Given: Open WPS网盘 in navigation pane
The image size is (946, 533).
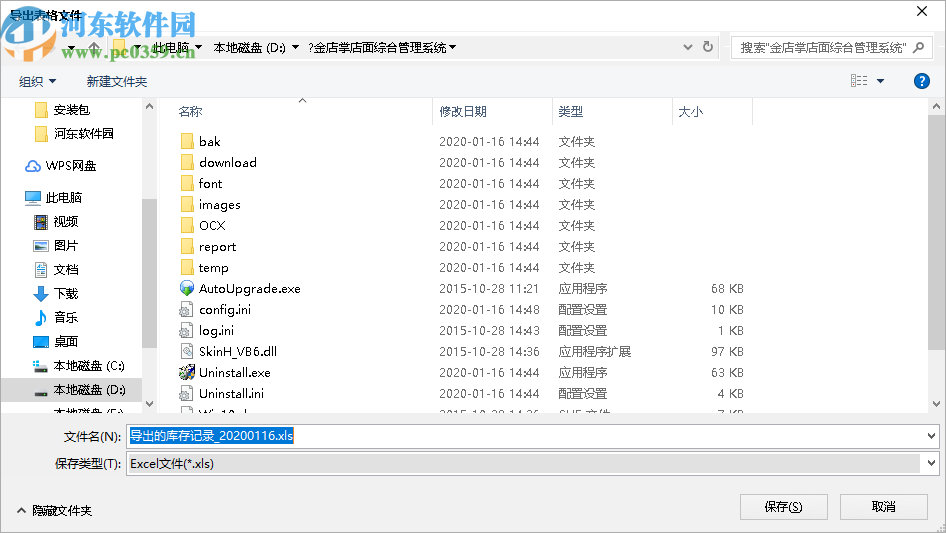Looking at the screenshot, I should [x=60, y=165].
